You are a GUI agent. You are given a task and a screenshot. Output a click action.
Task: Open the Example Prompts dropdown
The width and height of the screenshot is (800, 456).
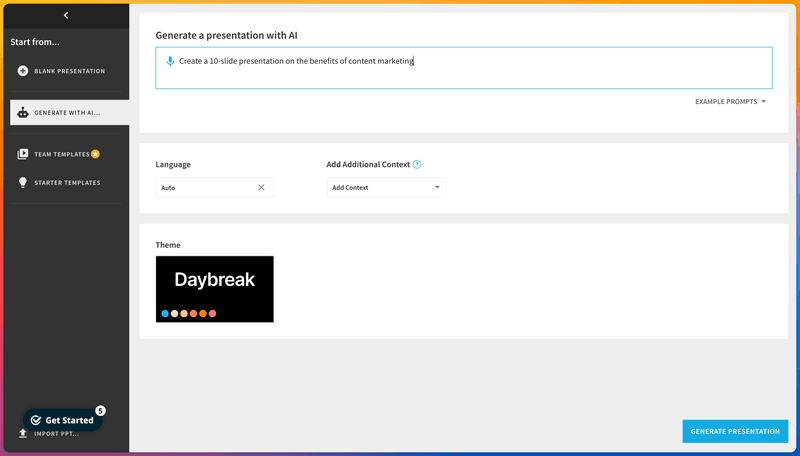click(x=730, y=102)
